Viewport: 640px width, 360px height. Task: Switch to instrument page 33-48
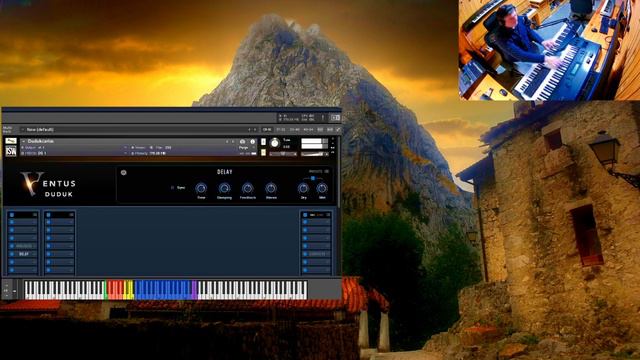point(294,130)
